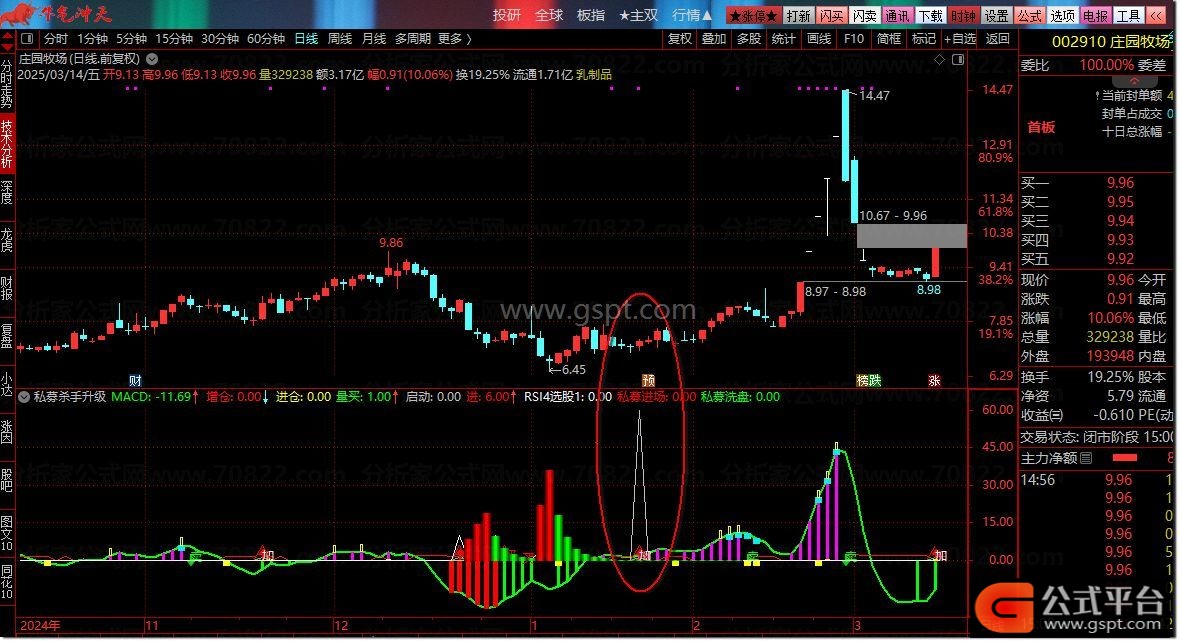Click the 闪卖 quick-sell button
Image resolution: width=1180 pixels, height=641 pixels.
coord(865,16)
